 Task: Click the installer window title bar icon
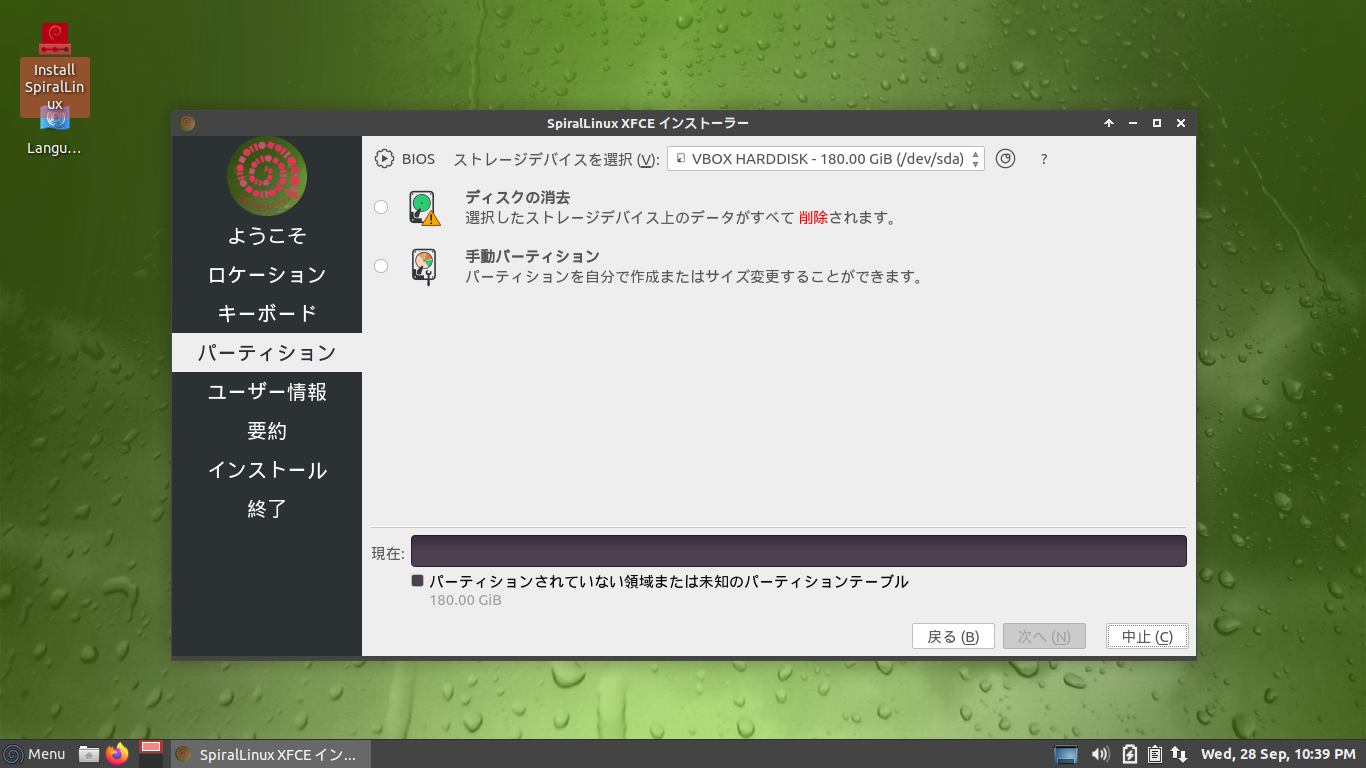click(x=188, y=123)
